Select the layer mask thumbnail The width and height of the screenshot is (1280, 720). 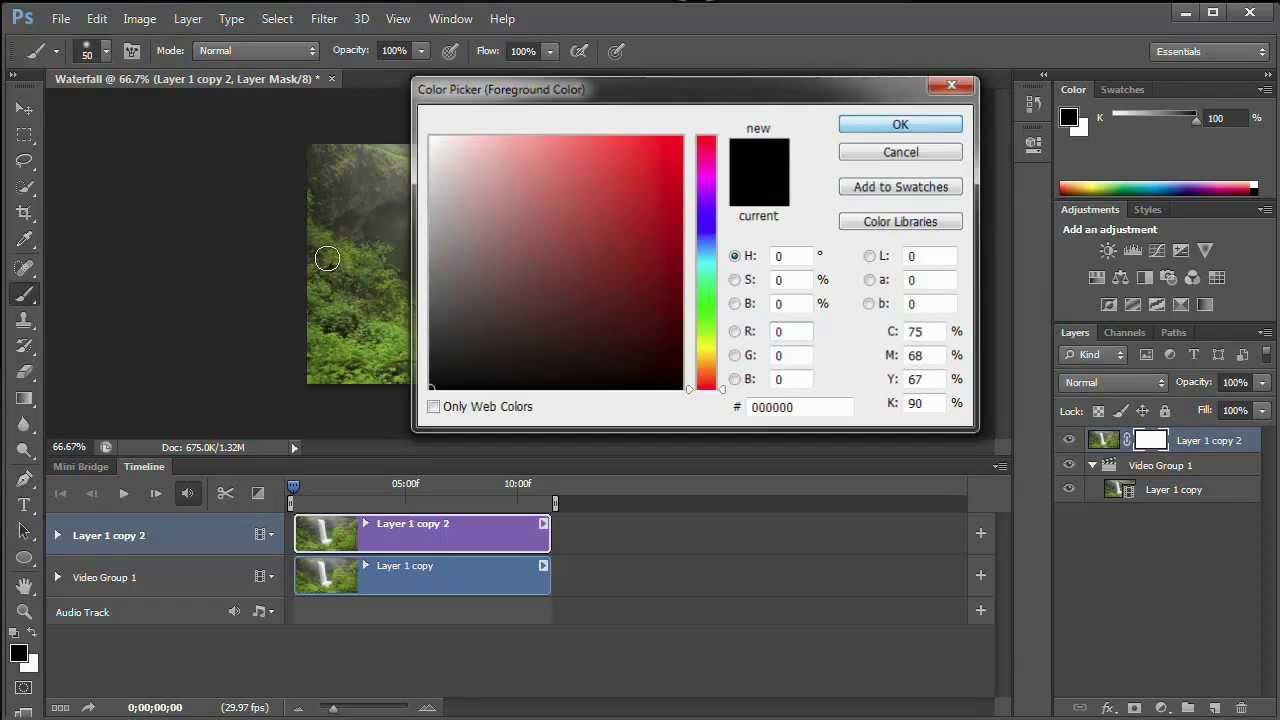(x=1150, y=440)
